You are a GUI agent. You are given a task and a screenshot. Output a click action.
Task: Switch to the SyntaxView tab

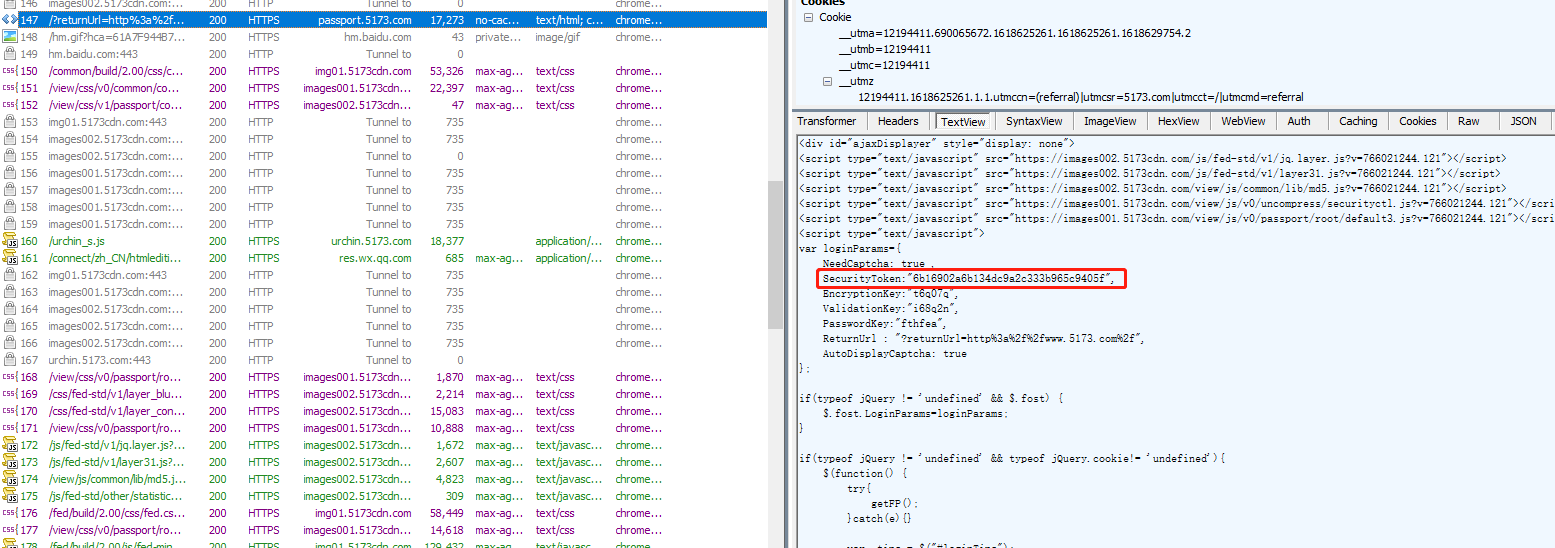click(1034, 121)
